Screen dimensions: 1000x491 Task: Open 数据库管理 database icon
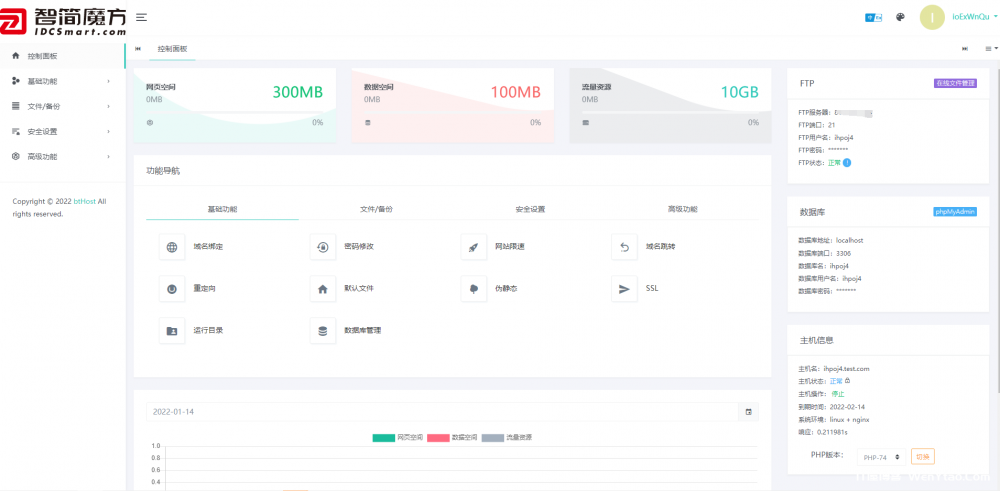[322, 330]
